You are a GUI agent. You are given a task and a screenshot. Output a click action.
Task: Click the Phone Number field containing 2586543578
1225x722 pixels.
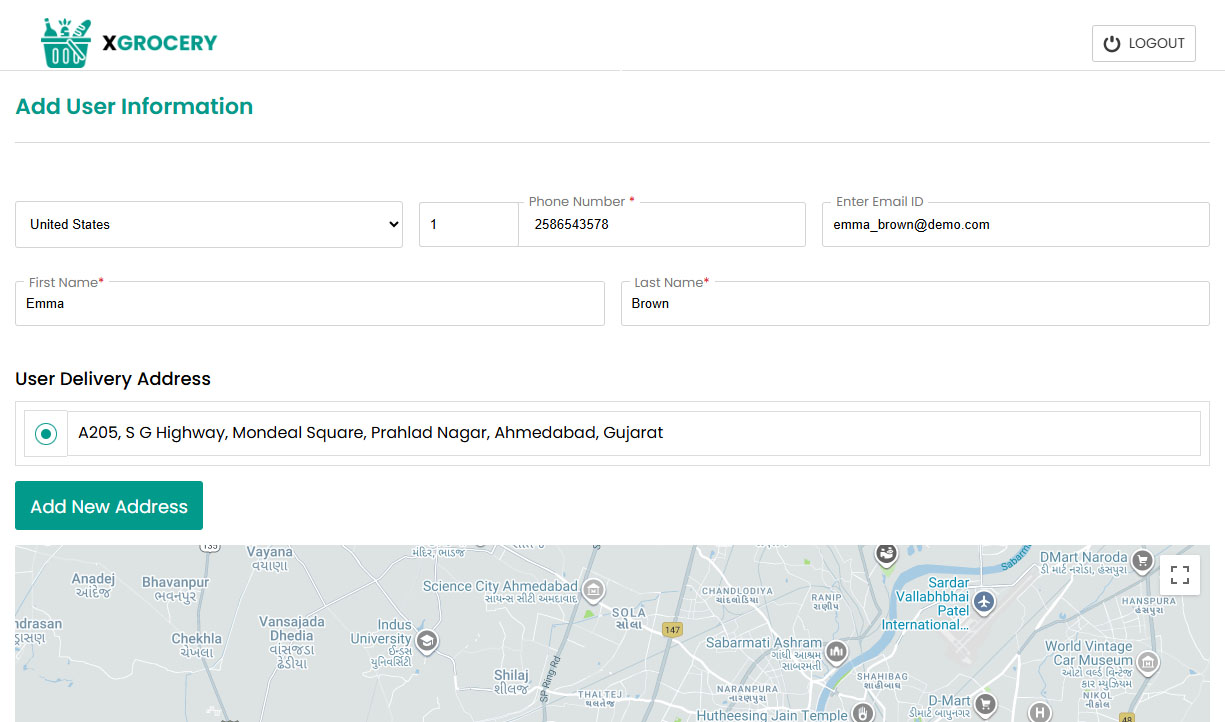point(661,224)
